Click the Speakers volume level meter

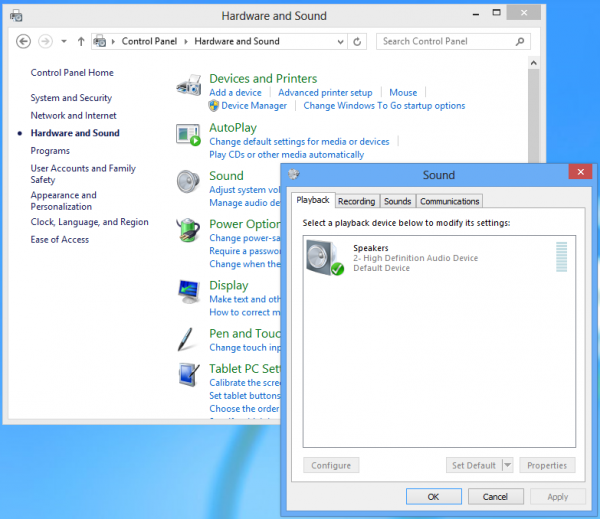pos(561,258)
